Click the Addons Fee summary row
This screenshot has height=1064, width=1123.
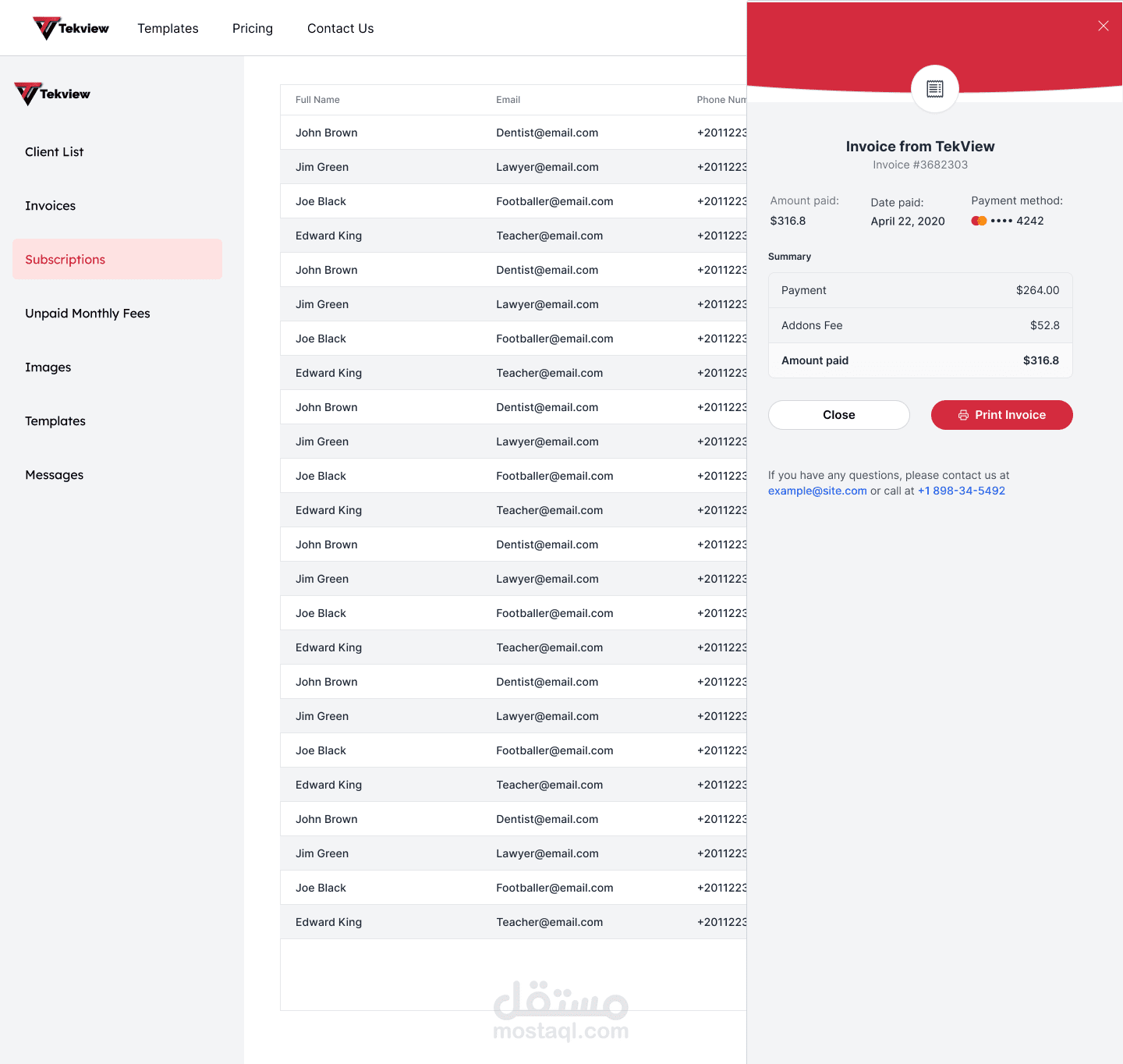(x=920, y=325)
